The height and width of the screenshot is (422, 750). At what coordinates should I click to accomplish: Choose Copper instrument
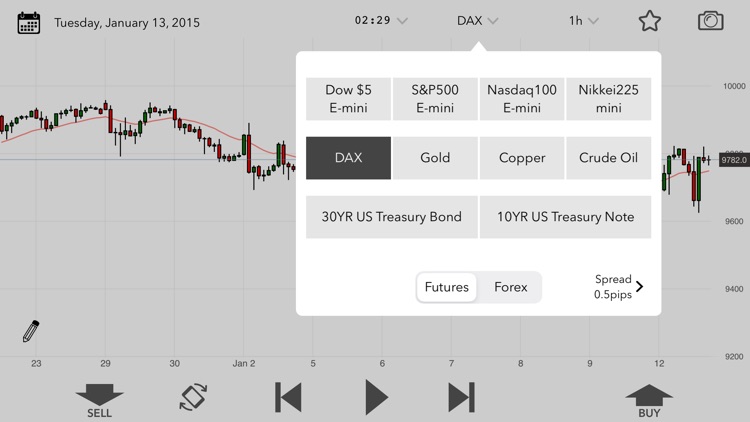coord(522,158)
